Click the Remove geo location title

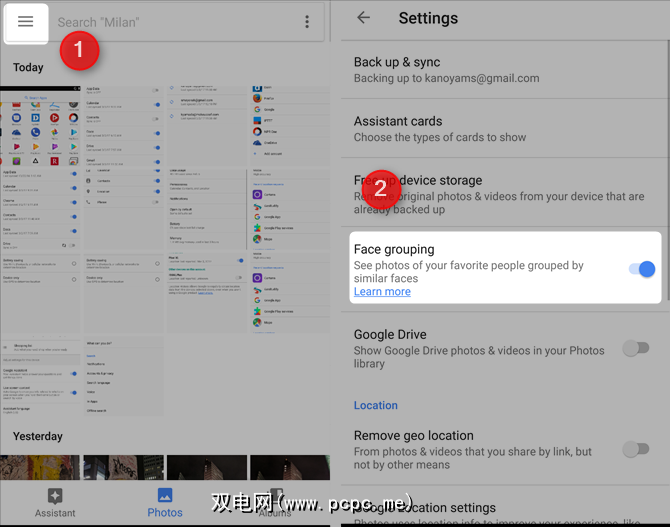click(x=414, y=436)
